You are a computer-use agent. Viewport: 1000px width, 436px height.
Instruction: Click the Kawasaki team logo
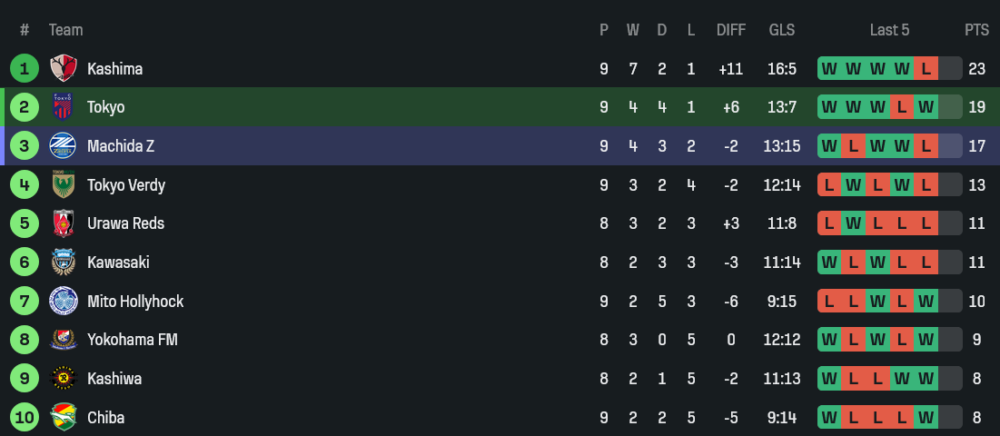63,262
